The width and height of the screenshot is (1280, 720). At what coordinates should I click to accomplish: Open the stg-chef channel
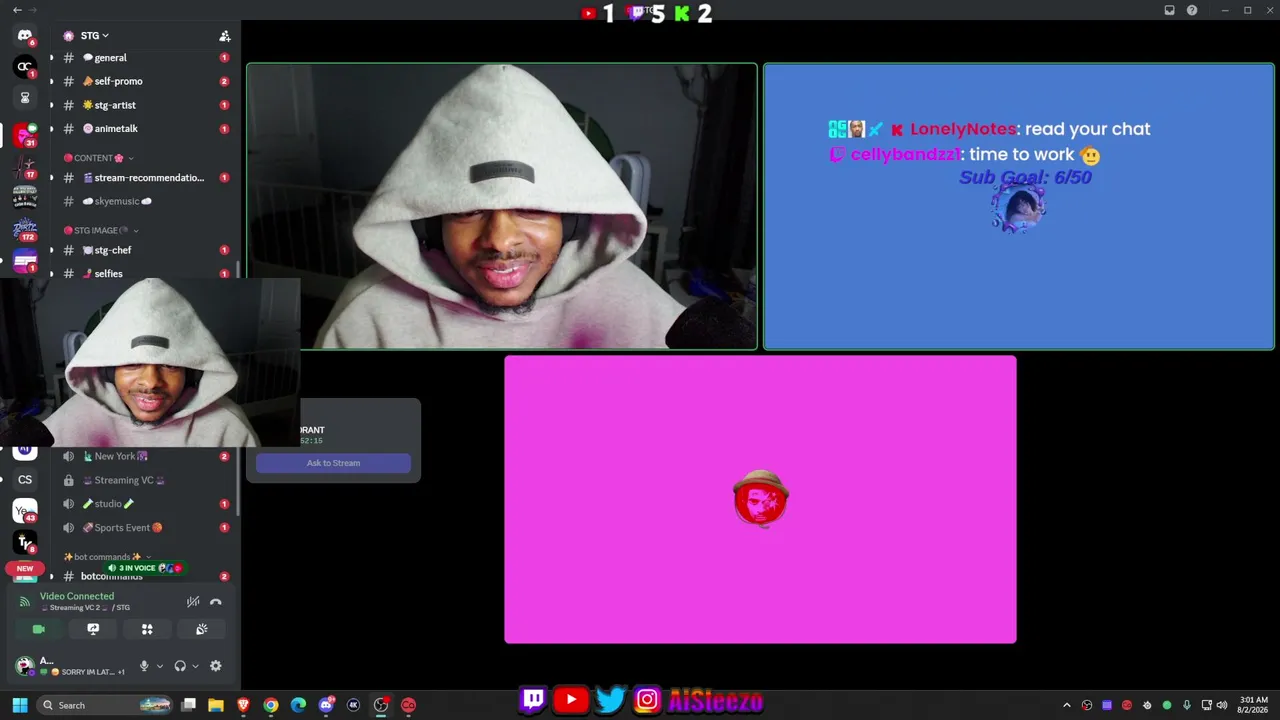pyautogui.click(x=144, y=250)
